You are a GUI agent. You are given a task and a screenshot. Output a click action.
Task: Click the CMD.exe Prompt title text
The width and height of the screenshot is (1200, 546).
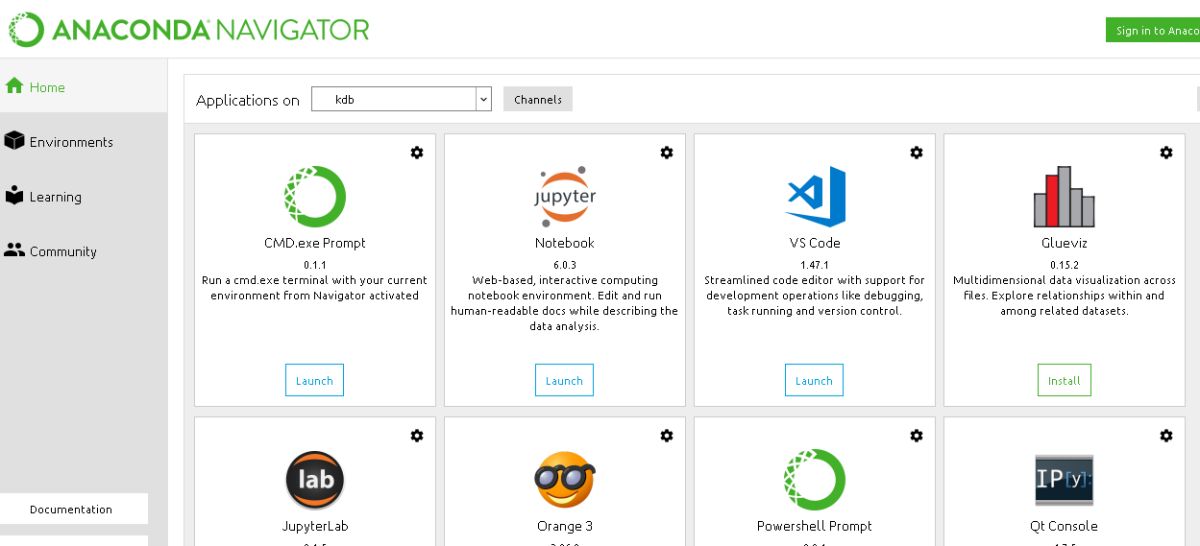(x=315, y=243)
